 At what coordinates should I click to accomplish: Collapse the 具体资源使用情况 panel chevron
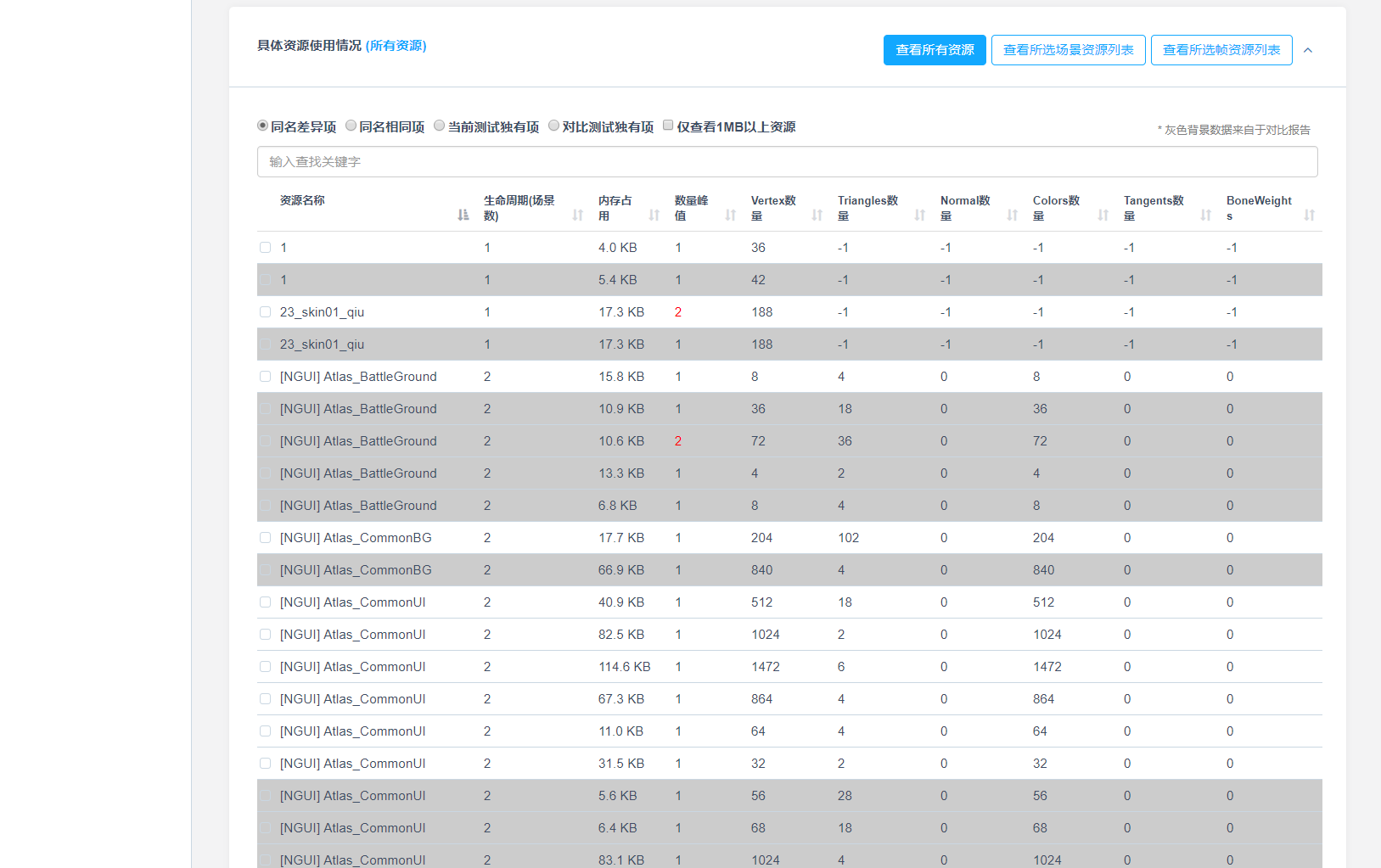click(x=1308, y=50)
